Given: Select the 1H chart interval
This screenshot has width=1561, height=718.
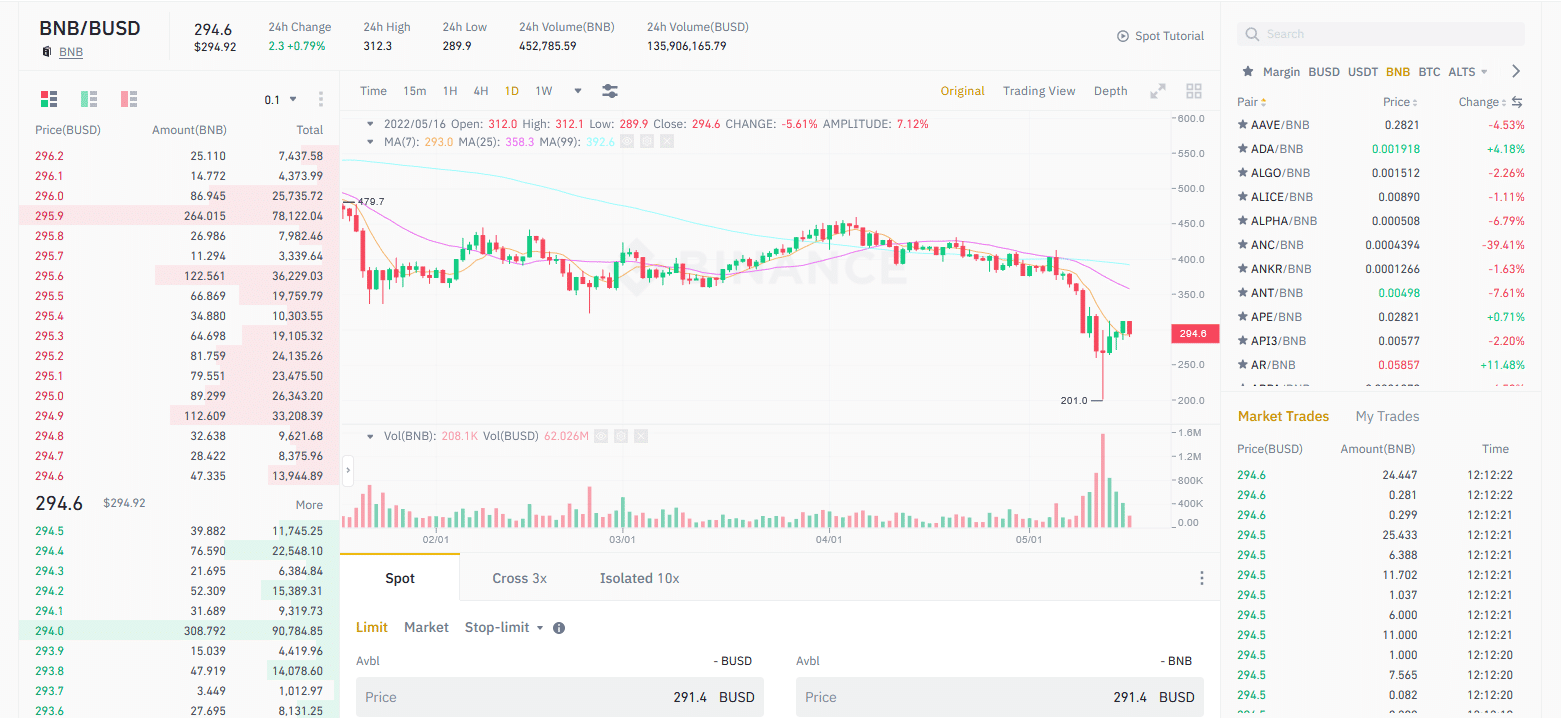Looking at the screenshot, I should [x=450, y=91].
